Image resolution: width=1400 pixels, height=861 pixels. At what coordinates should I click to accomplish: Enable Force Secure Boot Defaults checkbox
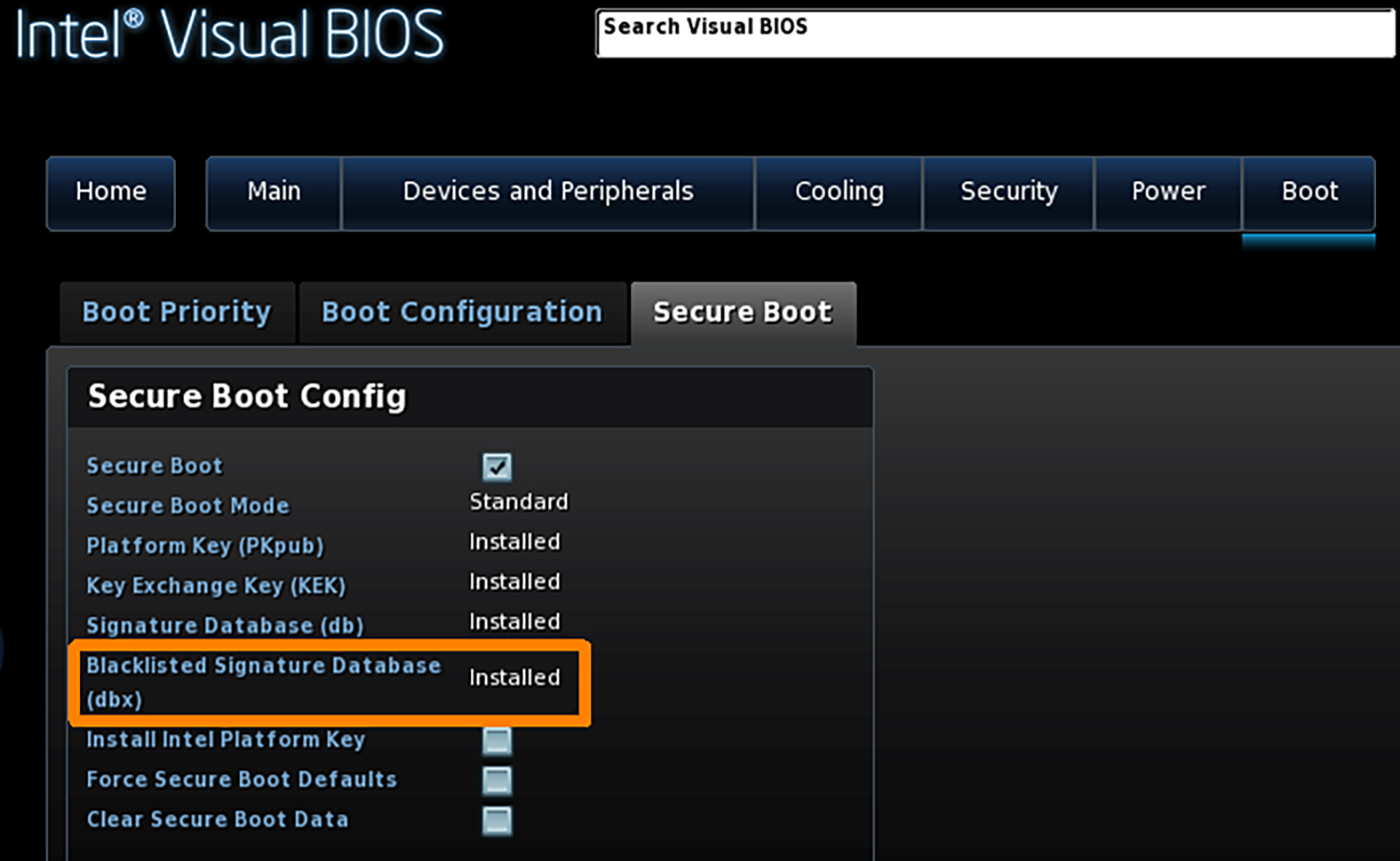496,780
